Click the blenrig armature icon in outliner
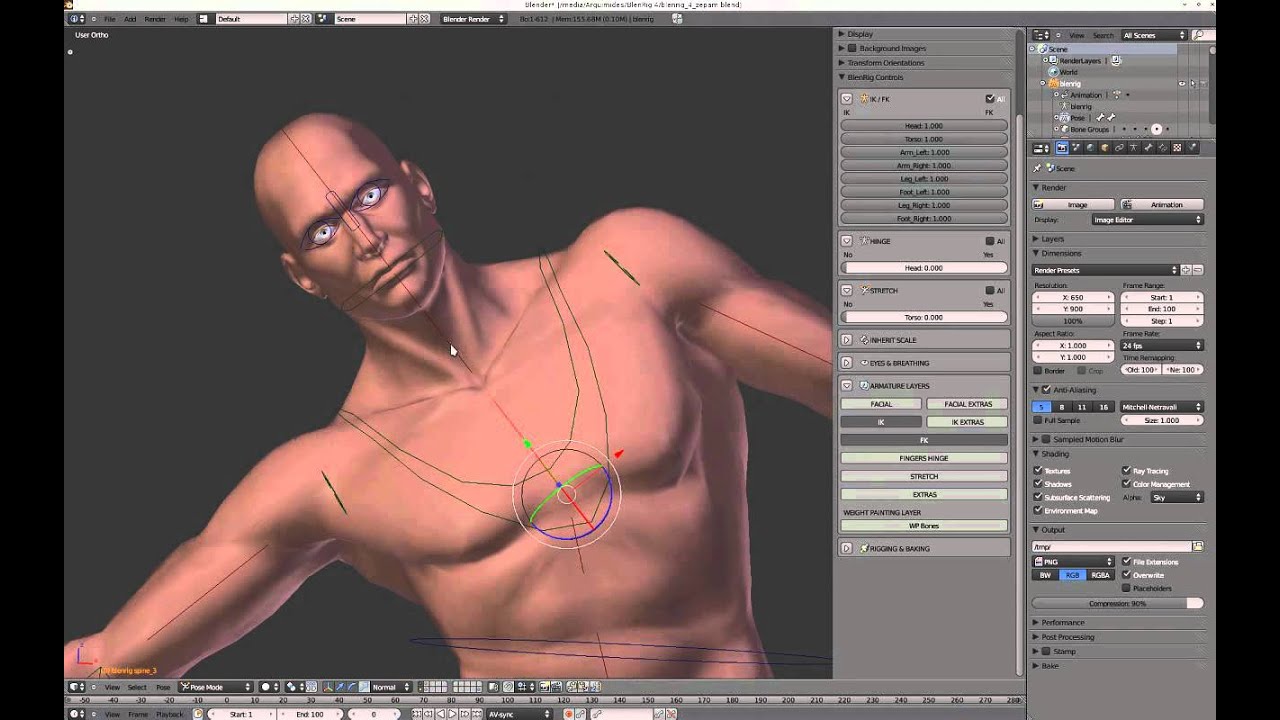The height and width of the screenshot is (720, 1280). tap(1053, 84)
